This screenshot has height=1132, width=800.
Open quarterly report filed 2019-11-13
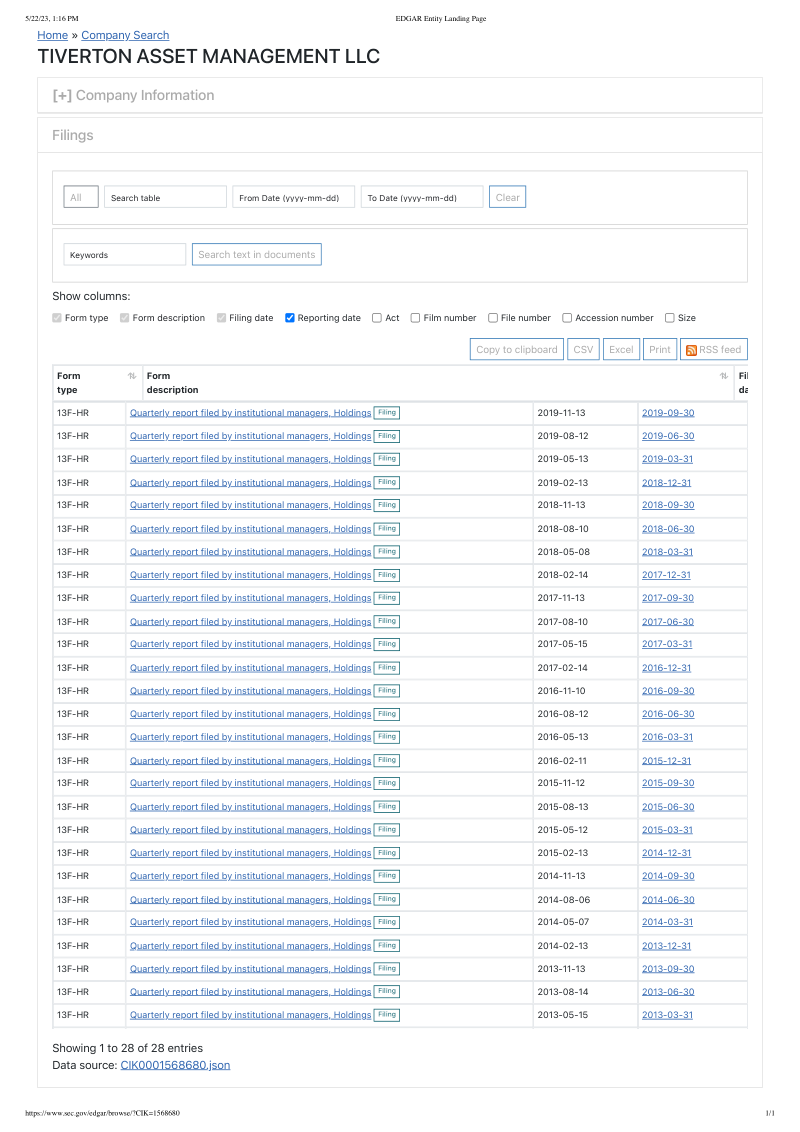(x=251, y=413)
